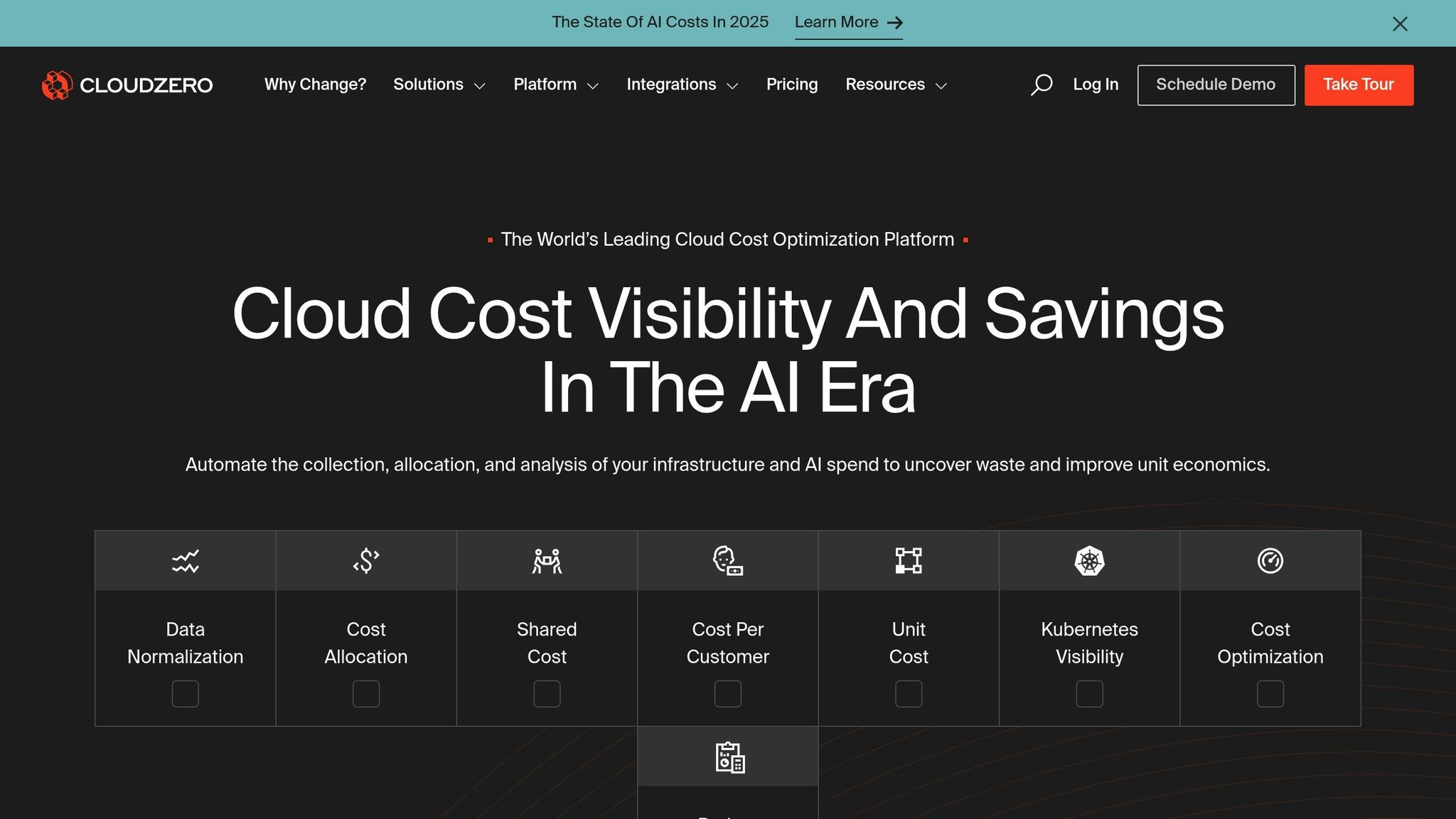Open the Platform menu label

(x=545, y=85)
